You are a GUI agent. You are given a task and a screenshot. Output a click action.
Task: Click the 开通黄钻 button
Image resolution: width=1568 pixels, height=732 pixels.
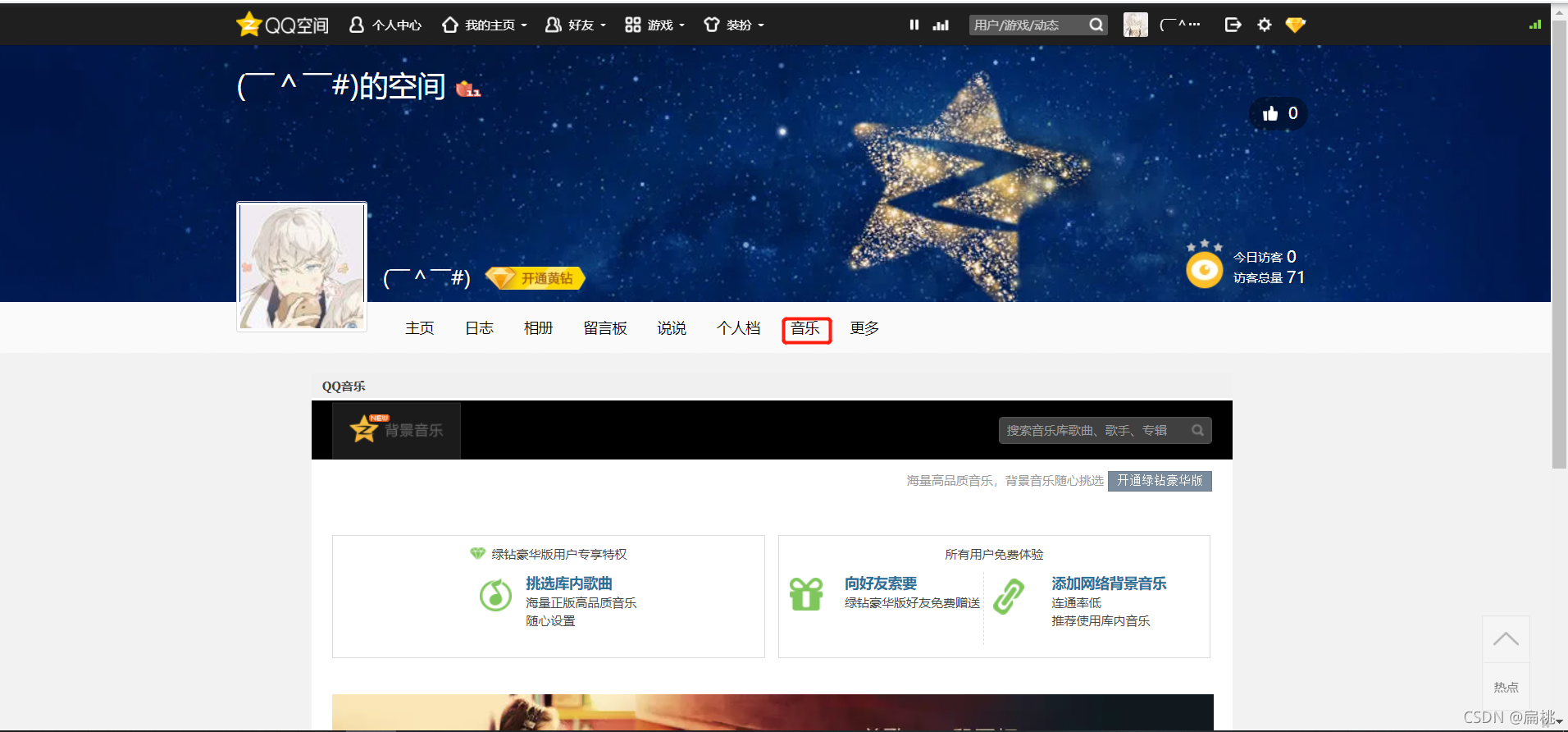coord(535,278)
